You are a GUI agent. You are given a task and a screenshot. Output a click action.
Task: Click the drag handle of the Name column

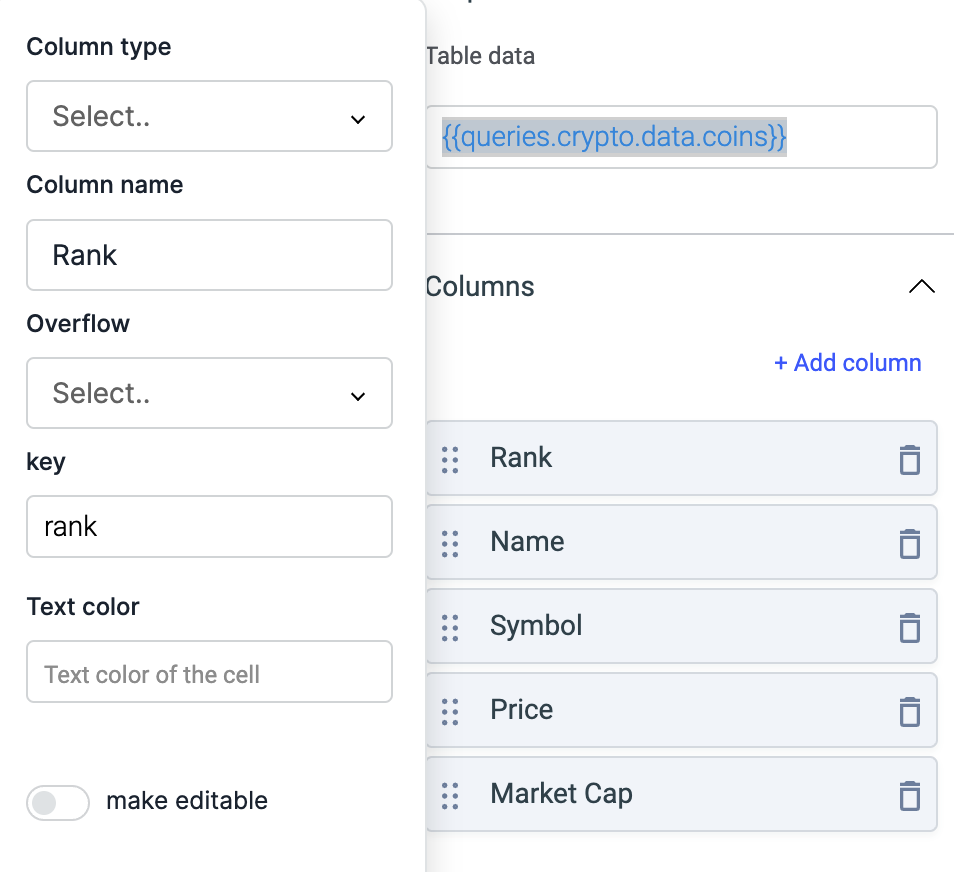coord(450,543)
